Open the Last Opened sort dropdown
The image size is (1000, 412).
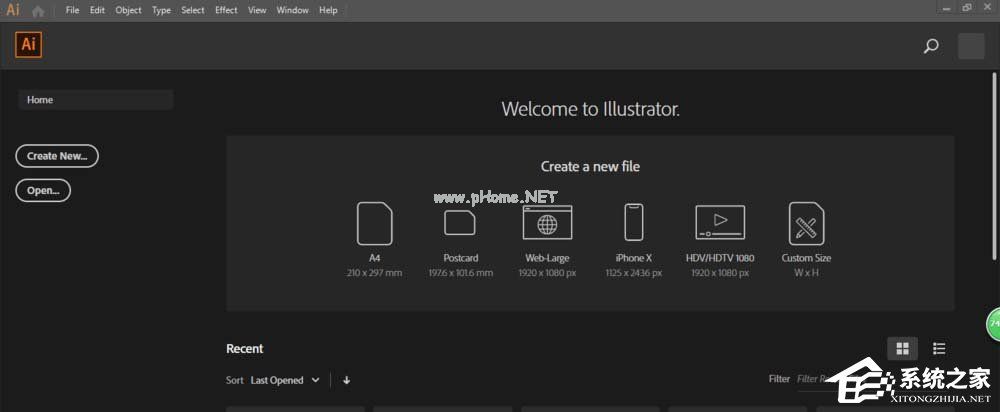[x=285, y=380]
